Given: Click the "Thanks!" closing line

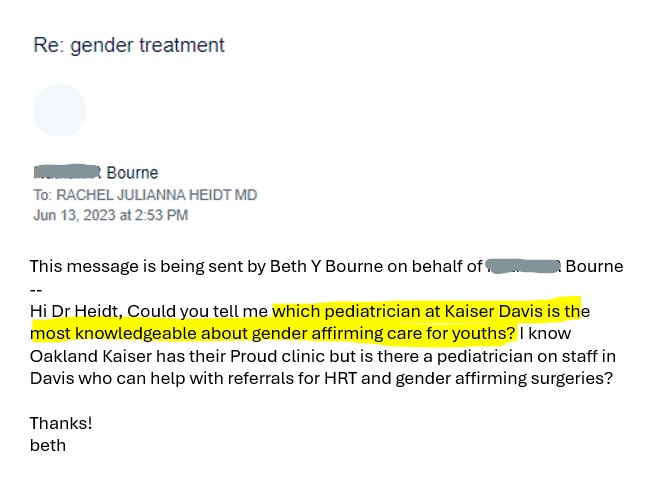Looking at the screenshot, I should [58, 423].
